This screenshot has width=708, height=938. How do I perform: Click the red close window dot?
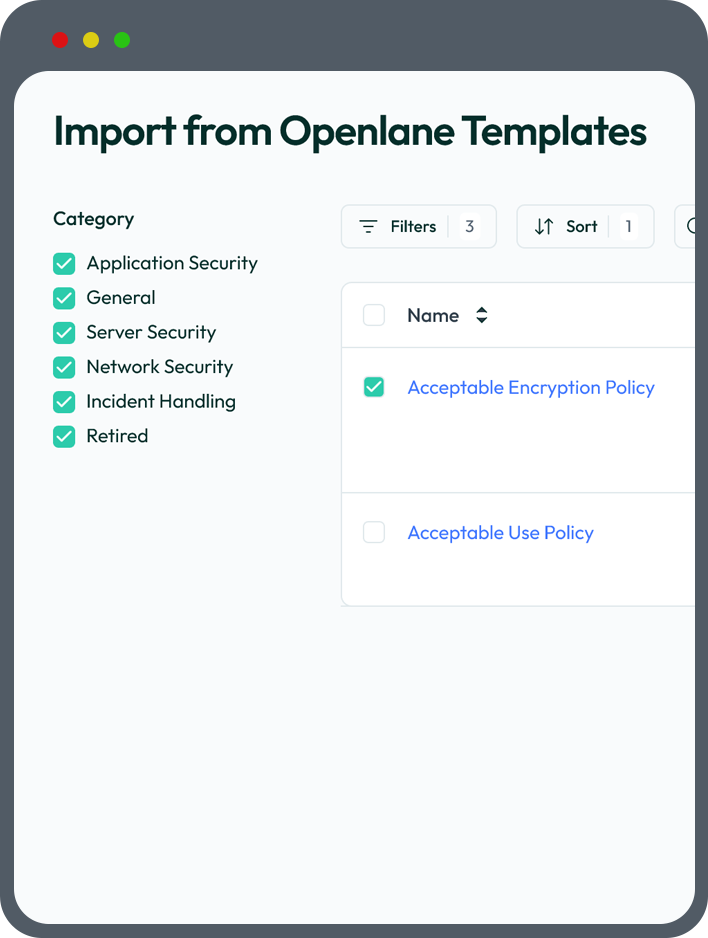pos(60,40)
